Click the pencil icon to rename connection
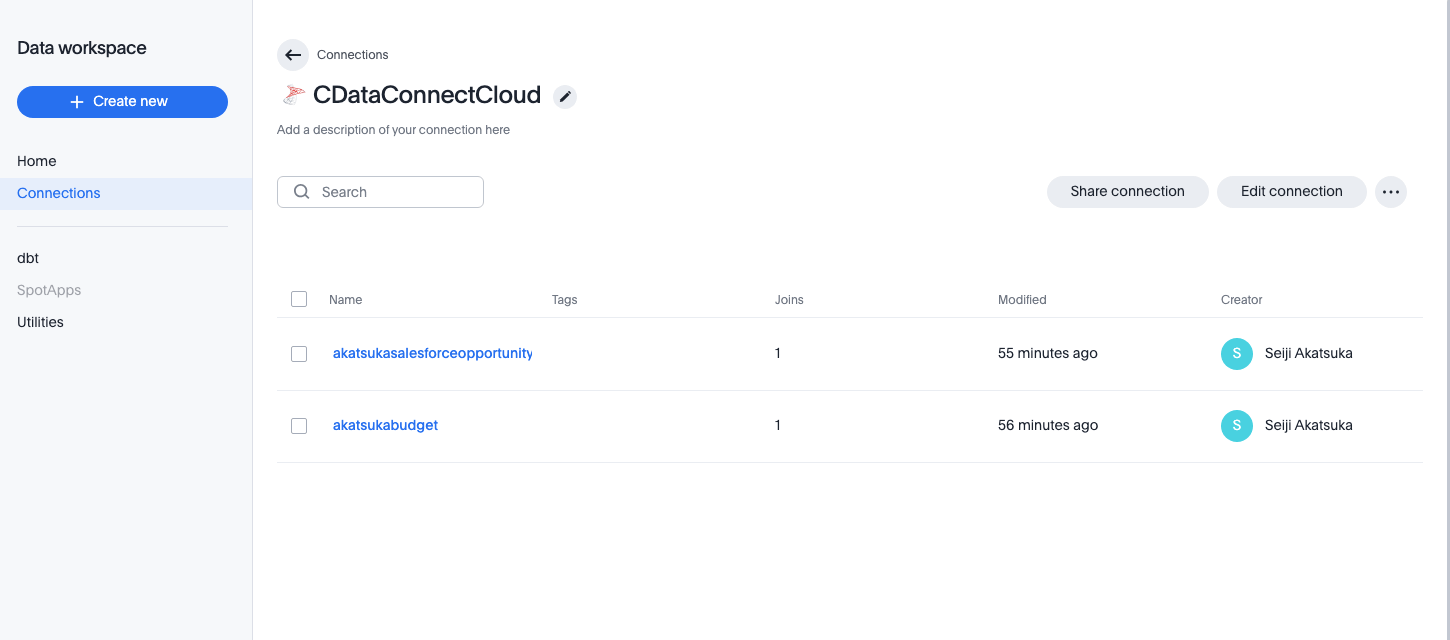 (565, 96)
